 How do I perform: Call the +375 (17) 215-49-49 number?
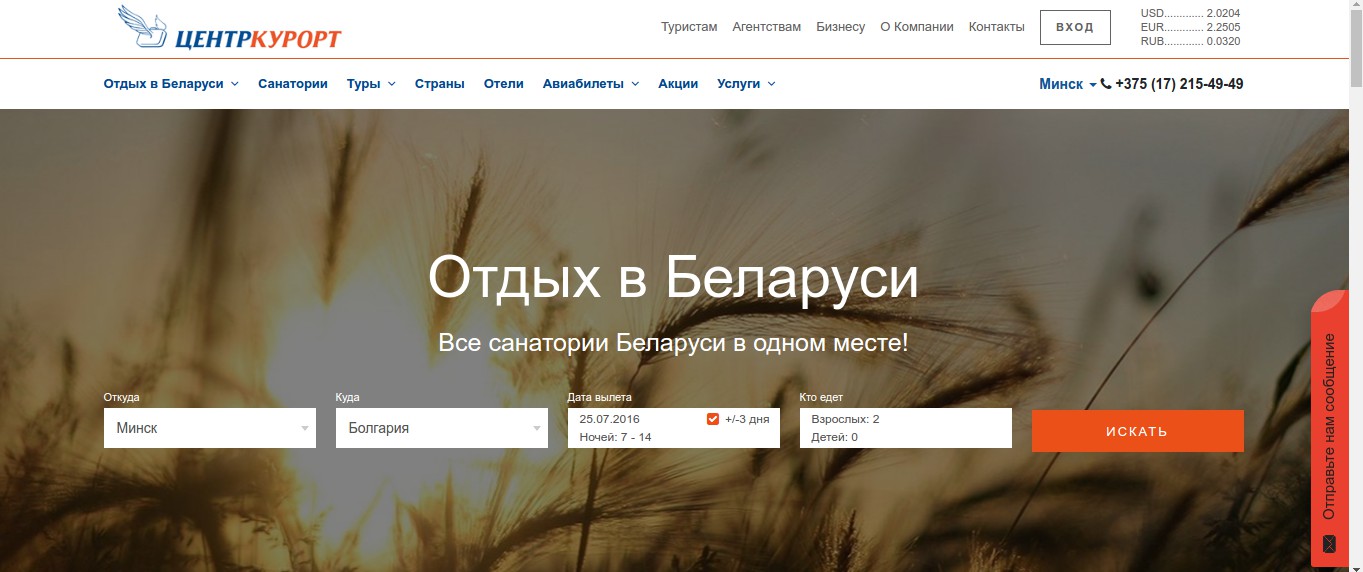tap(1179, 84)
